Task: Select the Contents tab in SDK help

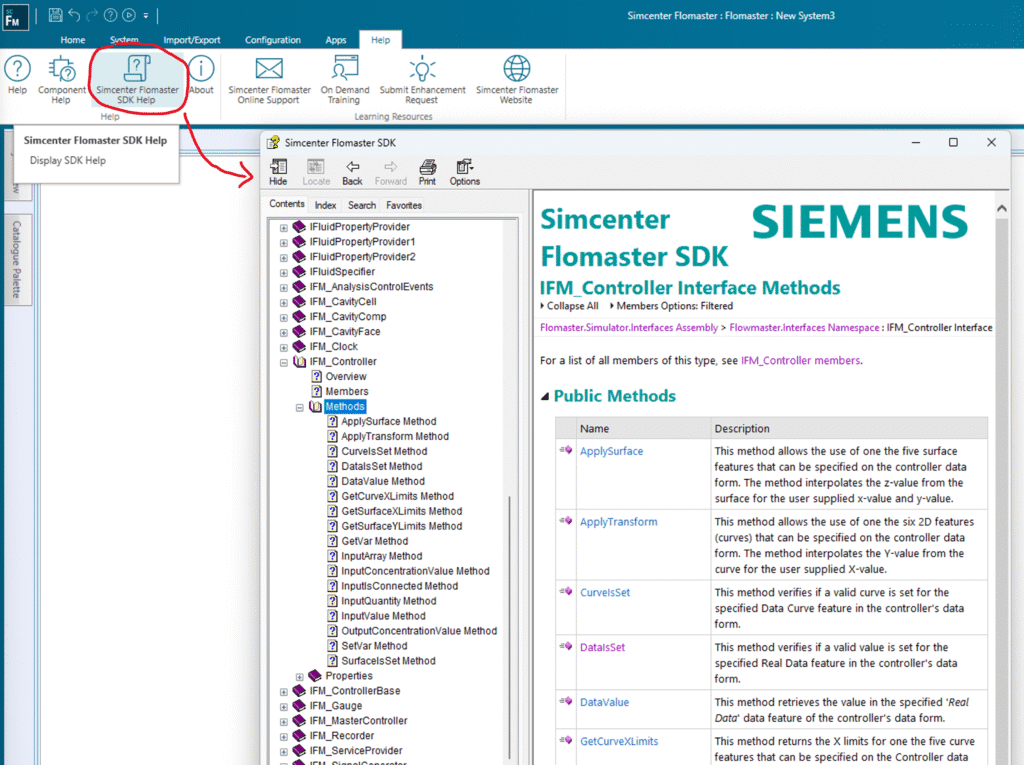Action: pyautogui.click(x=287, y=204)
